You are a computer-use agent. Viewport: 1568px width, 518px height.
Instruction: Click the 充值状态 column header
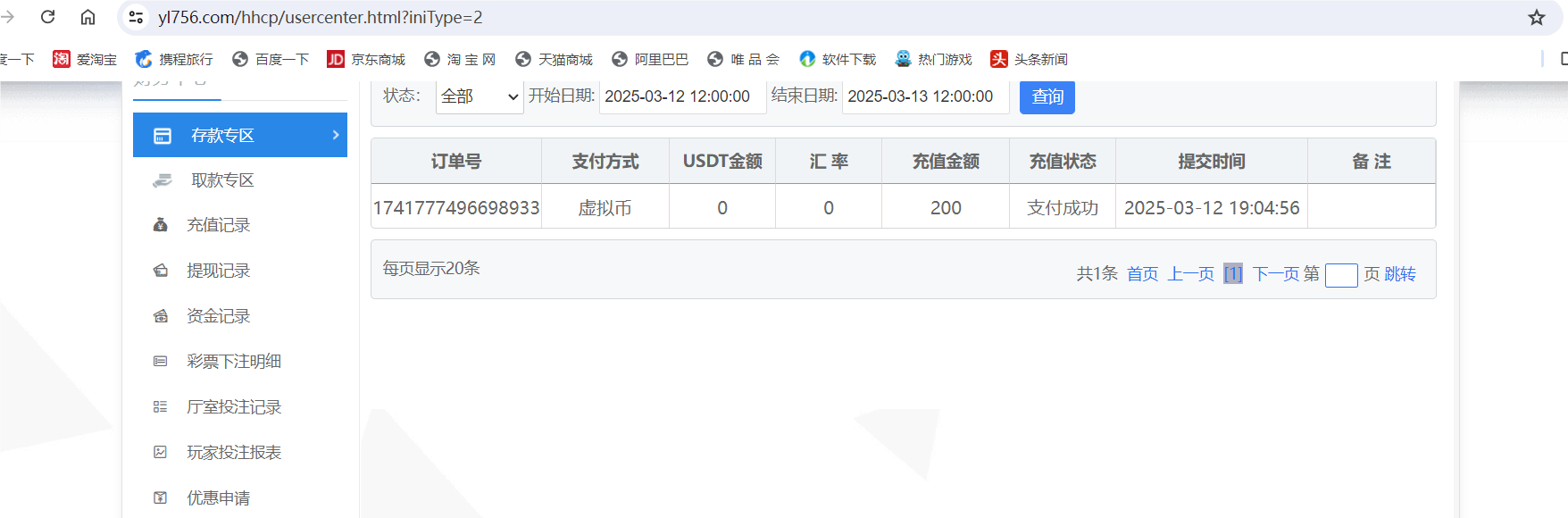[1063, 162]
